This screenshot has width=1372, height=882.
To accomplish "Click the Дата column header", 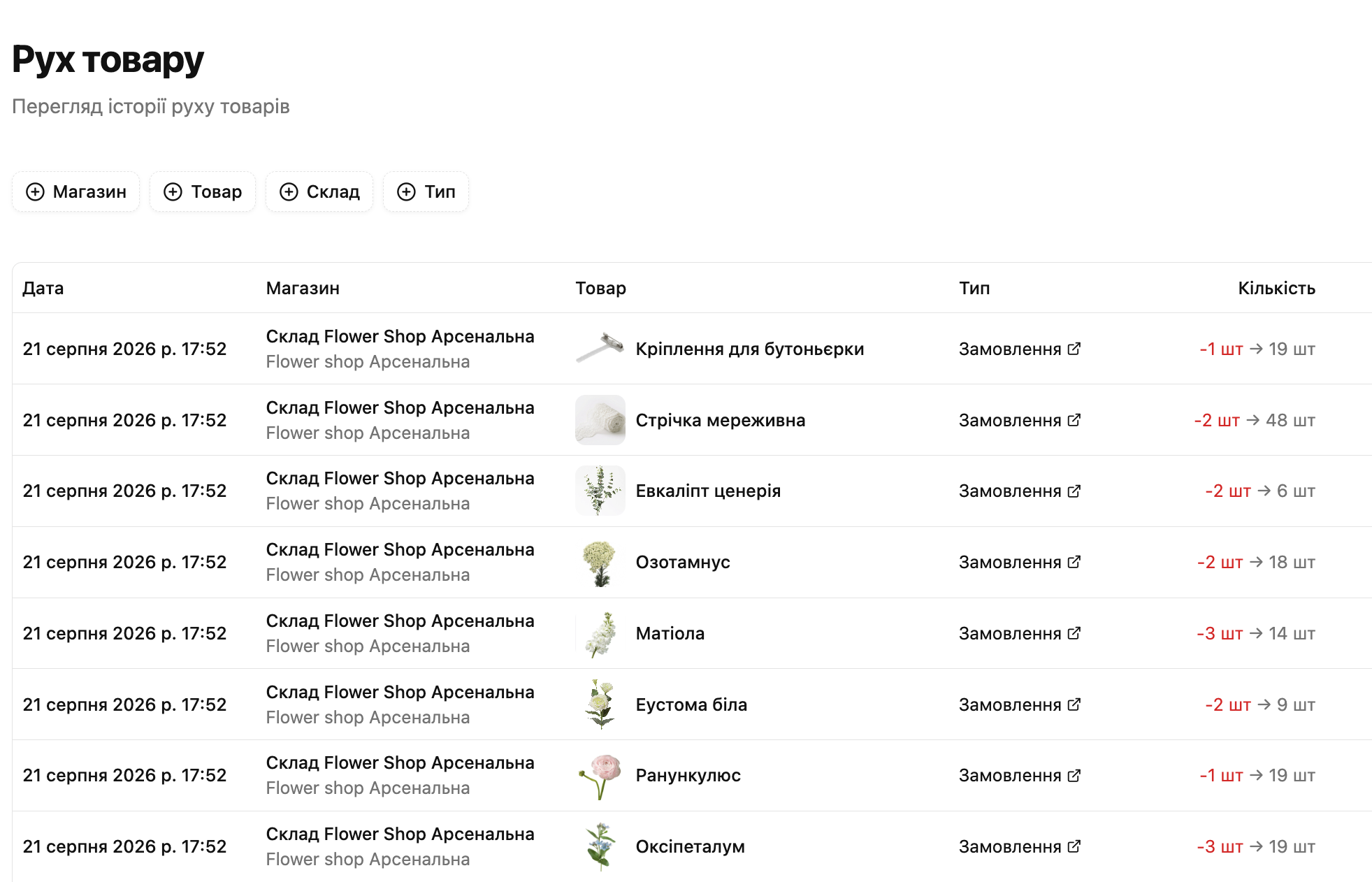I will (x=43, y=288).
